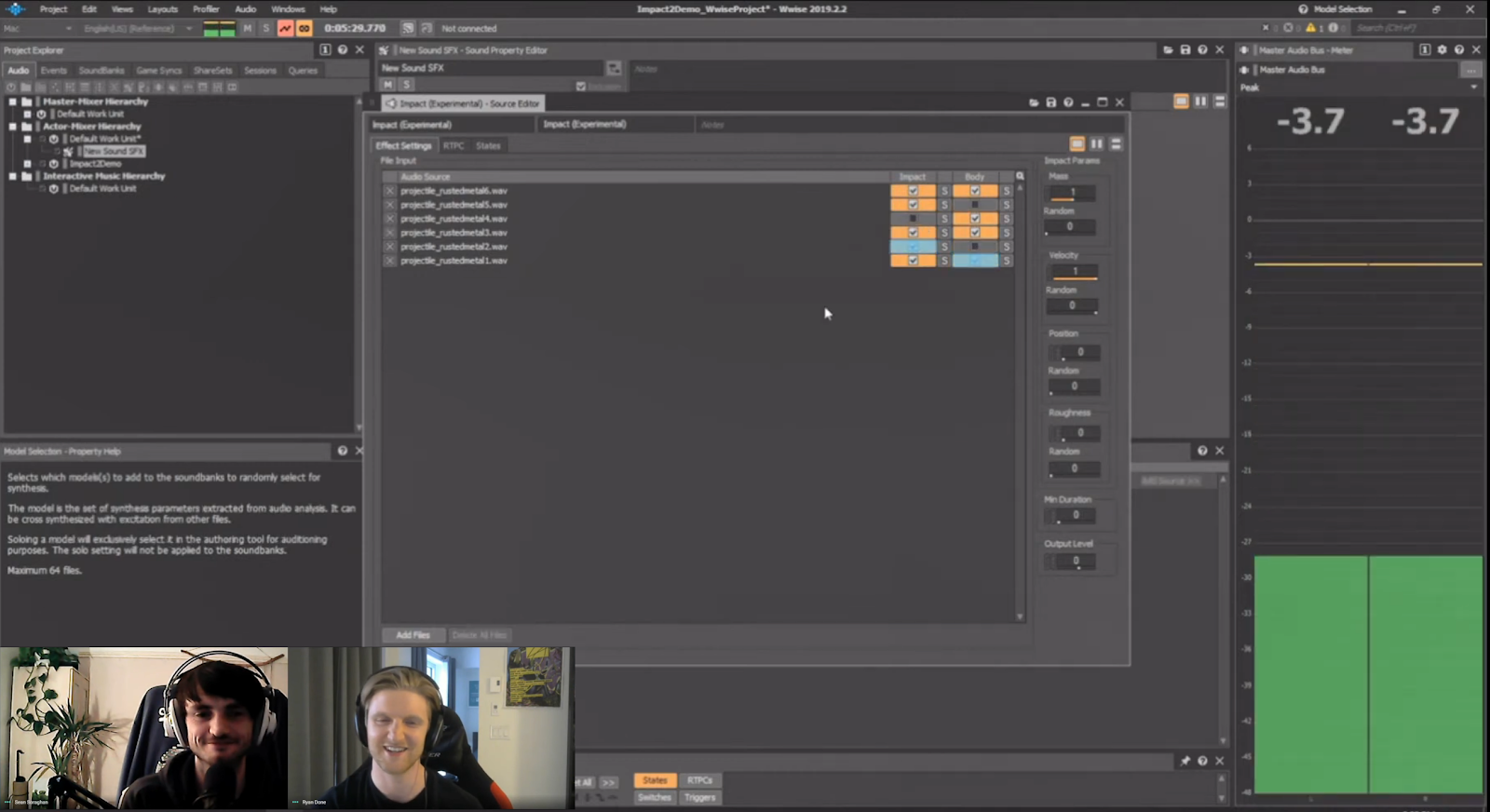Click the save icon in Source Editor title bar
This screenshot has height=812, width=1490.
(1051, 102)
